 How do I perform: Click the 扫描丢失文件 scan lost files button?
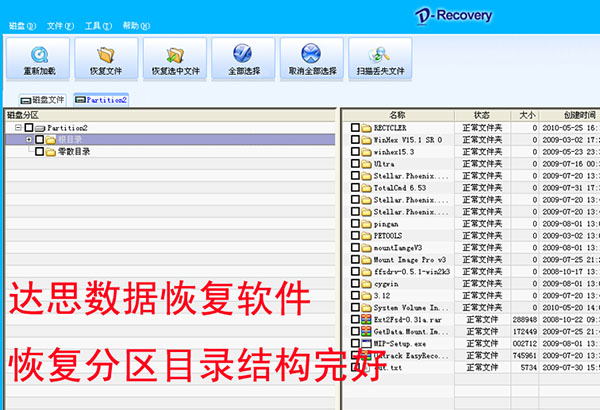click(380, 59)
